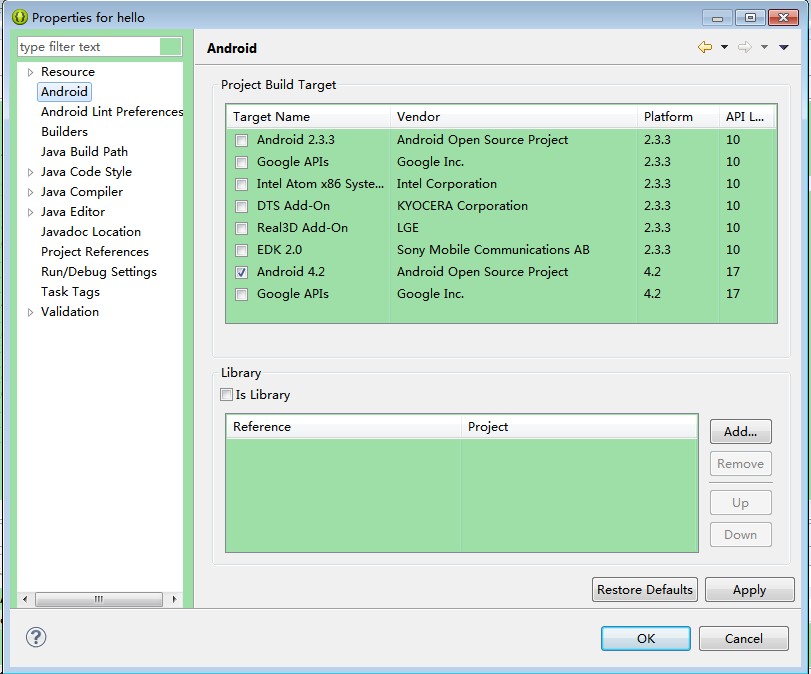The image size is (811, 674).
Task: Open the Java Build Path page
Action: [84, 152]
